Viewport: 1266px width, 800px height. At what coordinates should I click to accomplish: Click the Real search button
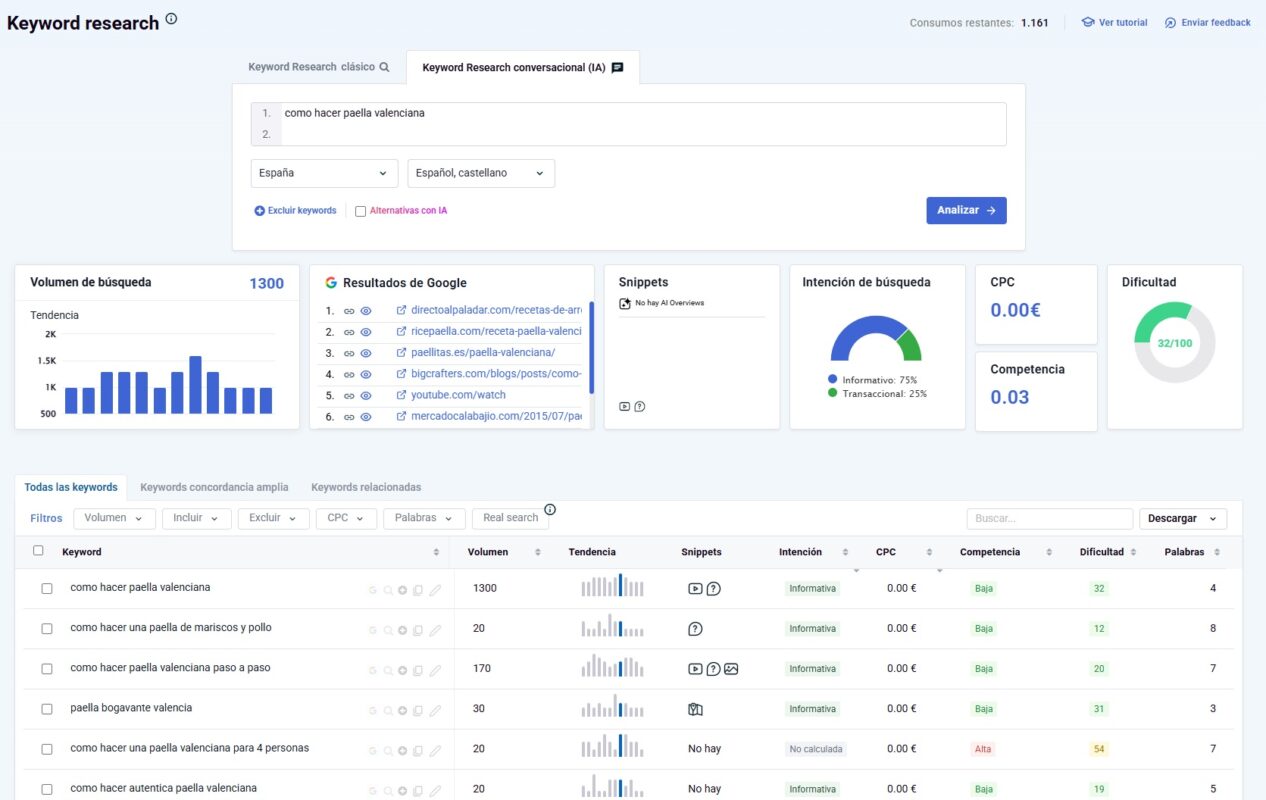tap(510, 518)
